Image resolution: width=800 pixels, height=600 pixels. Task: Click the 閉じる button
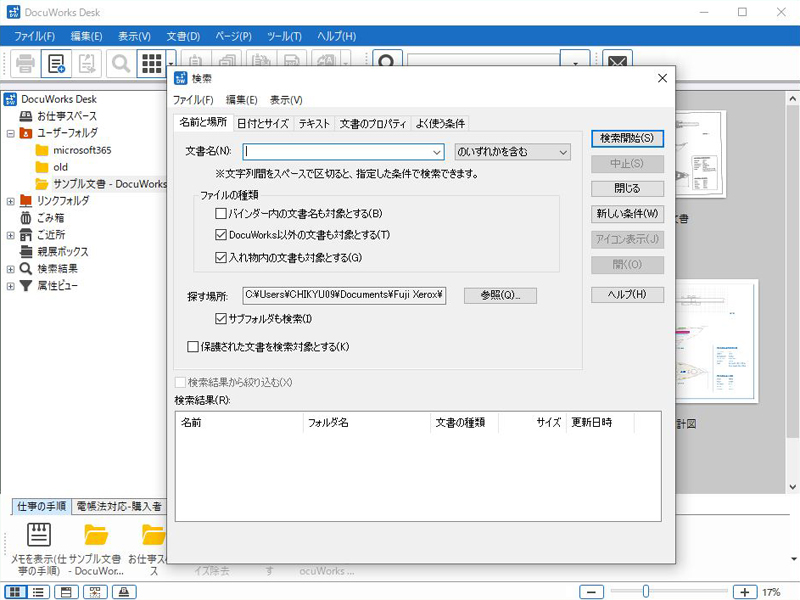coord(627,188)
